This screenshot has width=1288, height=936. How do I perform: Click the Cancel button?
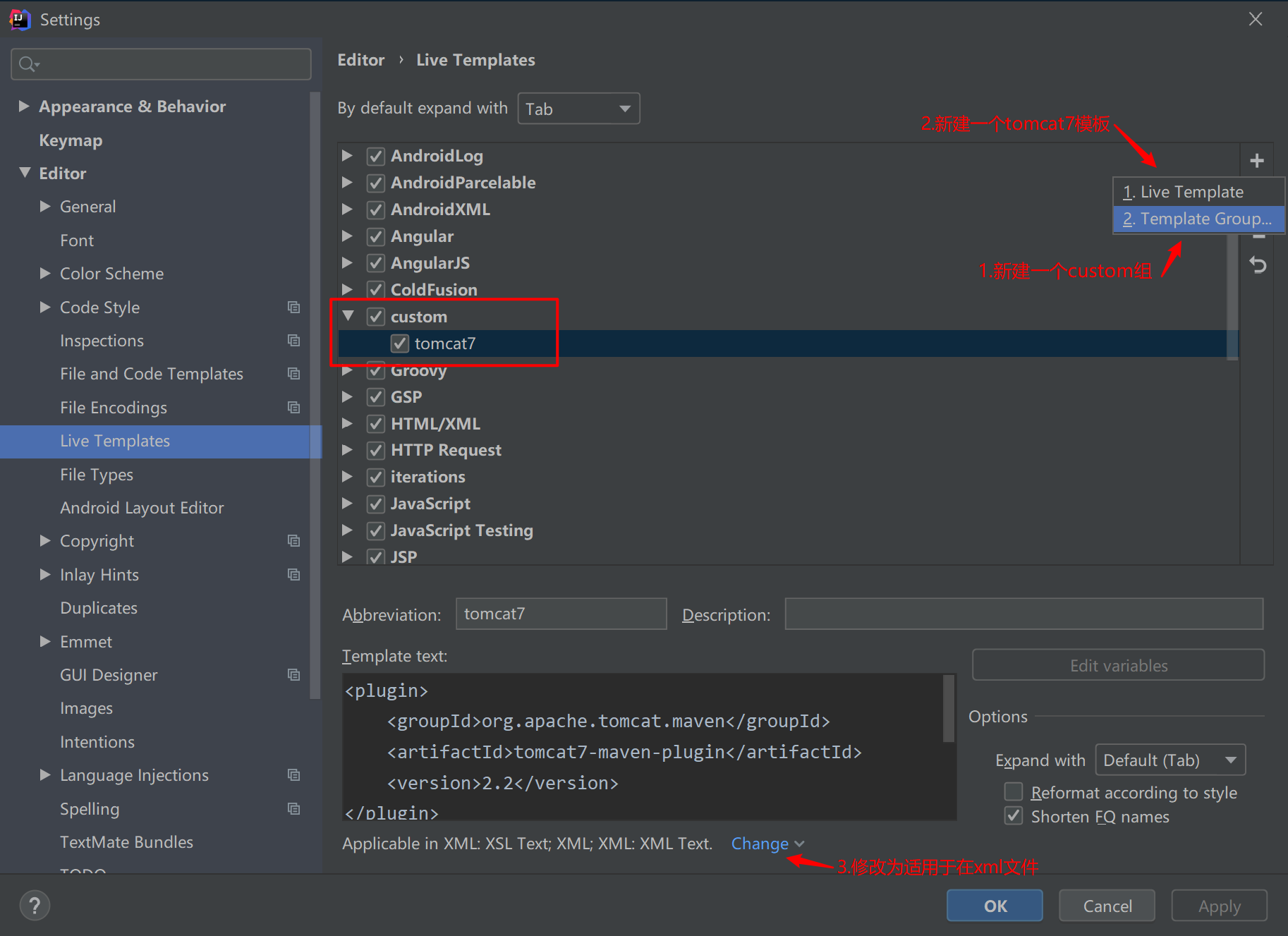1107,906
